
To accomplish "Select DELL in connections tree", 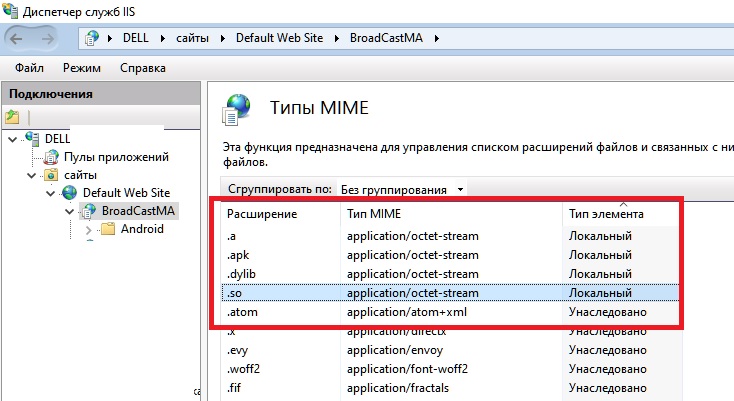I will [58, 139].
